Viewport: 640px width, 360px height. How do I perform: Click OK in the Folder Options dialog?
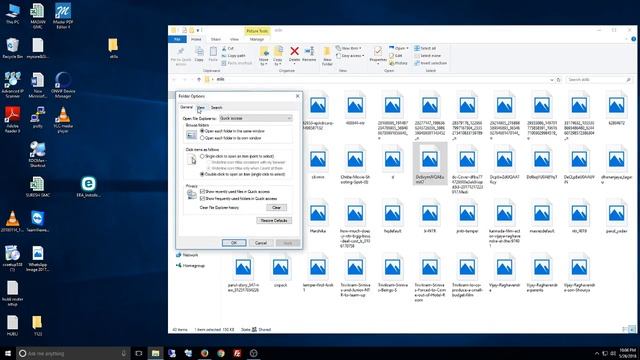(234, 243)
